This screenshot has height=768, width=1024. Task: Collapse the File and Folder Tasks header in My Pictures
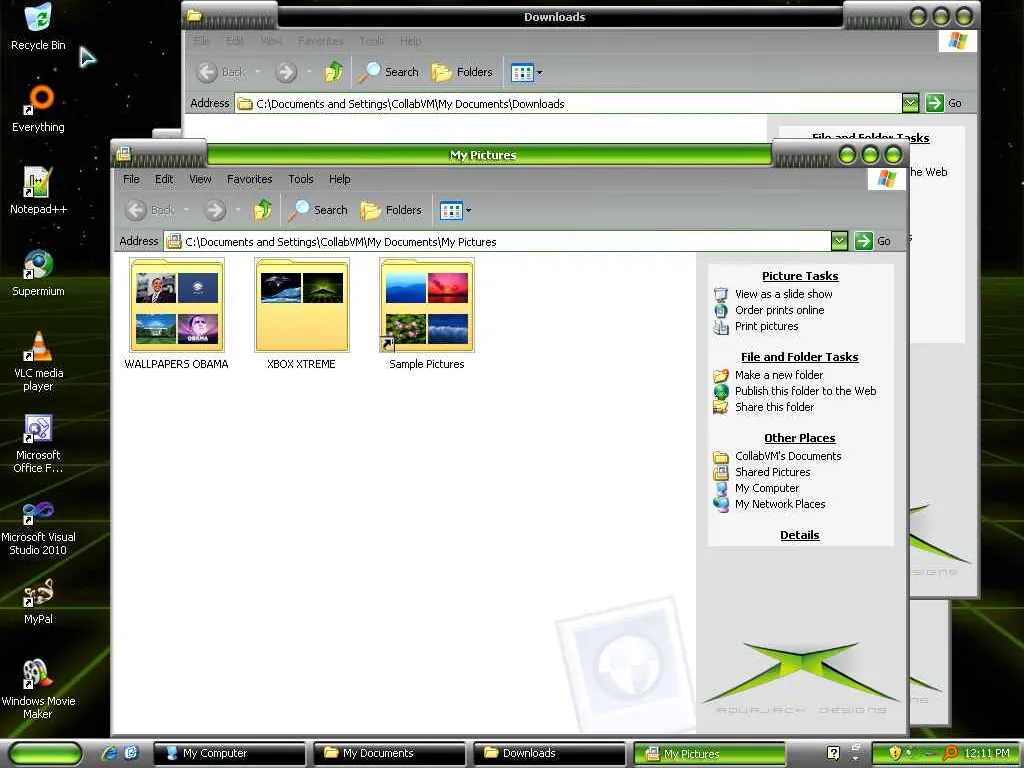pyautogui.click(x=799, y=357)
